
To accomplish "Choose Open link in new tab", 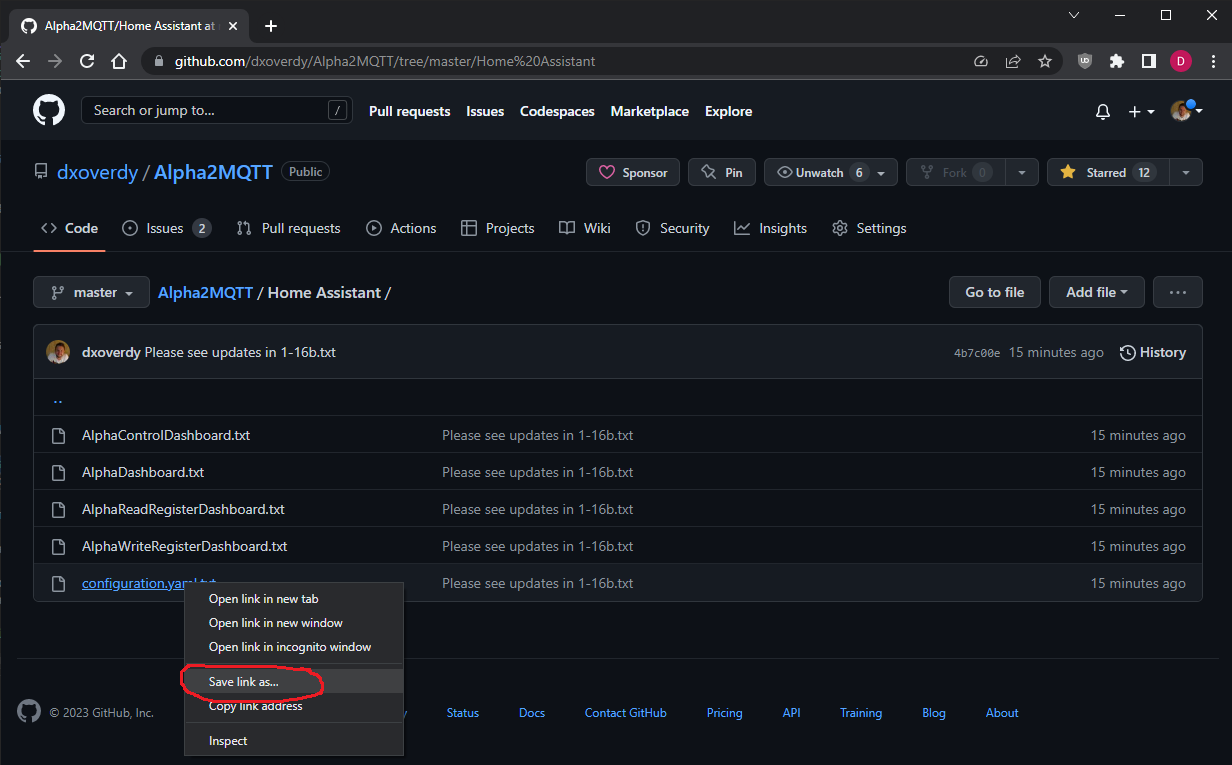I will 294,599.
